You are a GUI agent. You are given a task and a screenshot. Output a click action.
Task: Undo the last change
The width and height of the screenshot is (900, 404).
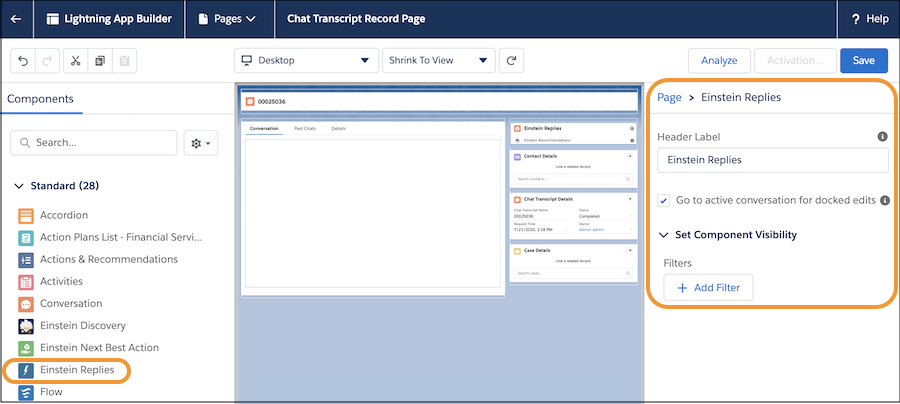tap(23, 61)
